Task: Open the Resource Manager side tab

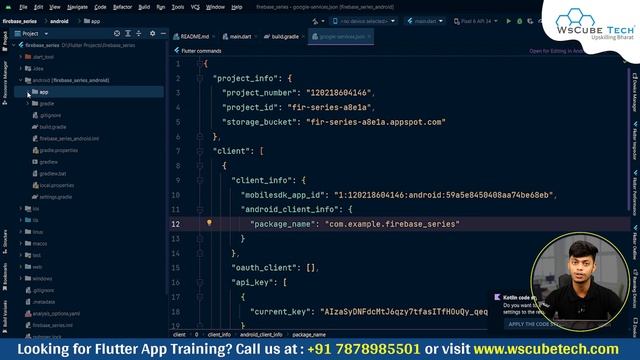Action: click(5, 83)
